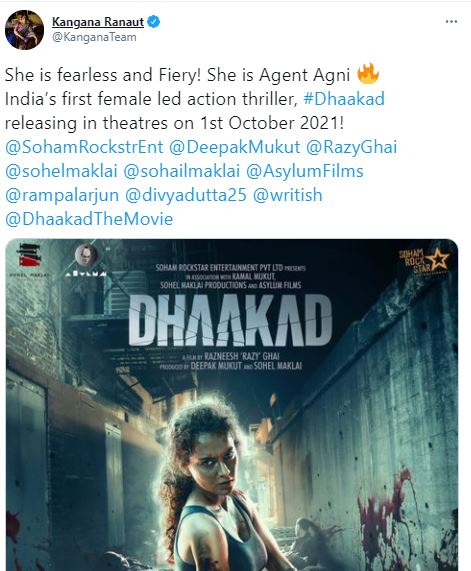Visit the @AsylumFilms mention

click(x=305, y=171)
